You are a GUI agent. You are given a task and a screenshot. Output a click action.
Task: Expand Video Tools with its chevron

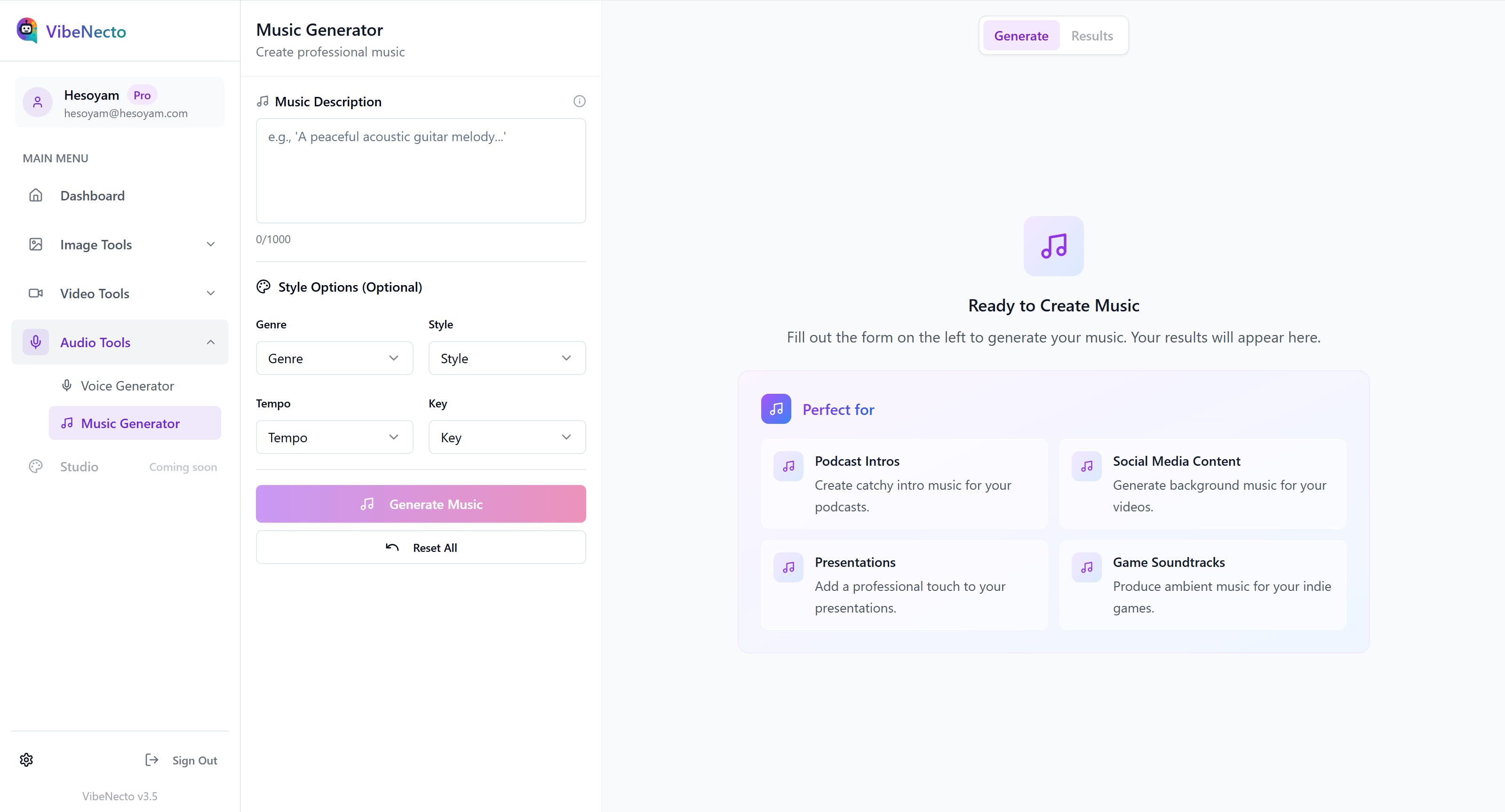tap(211, 293)
